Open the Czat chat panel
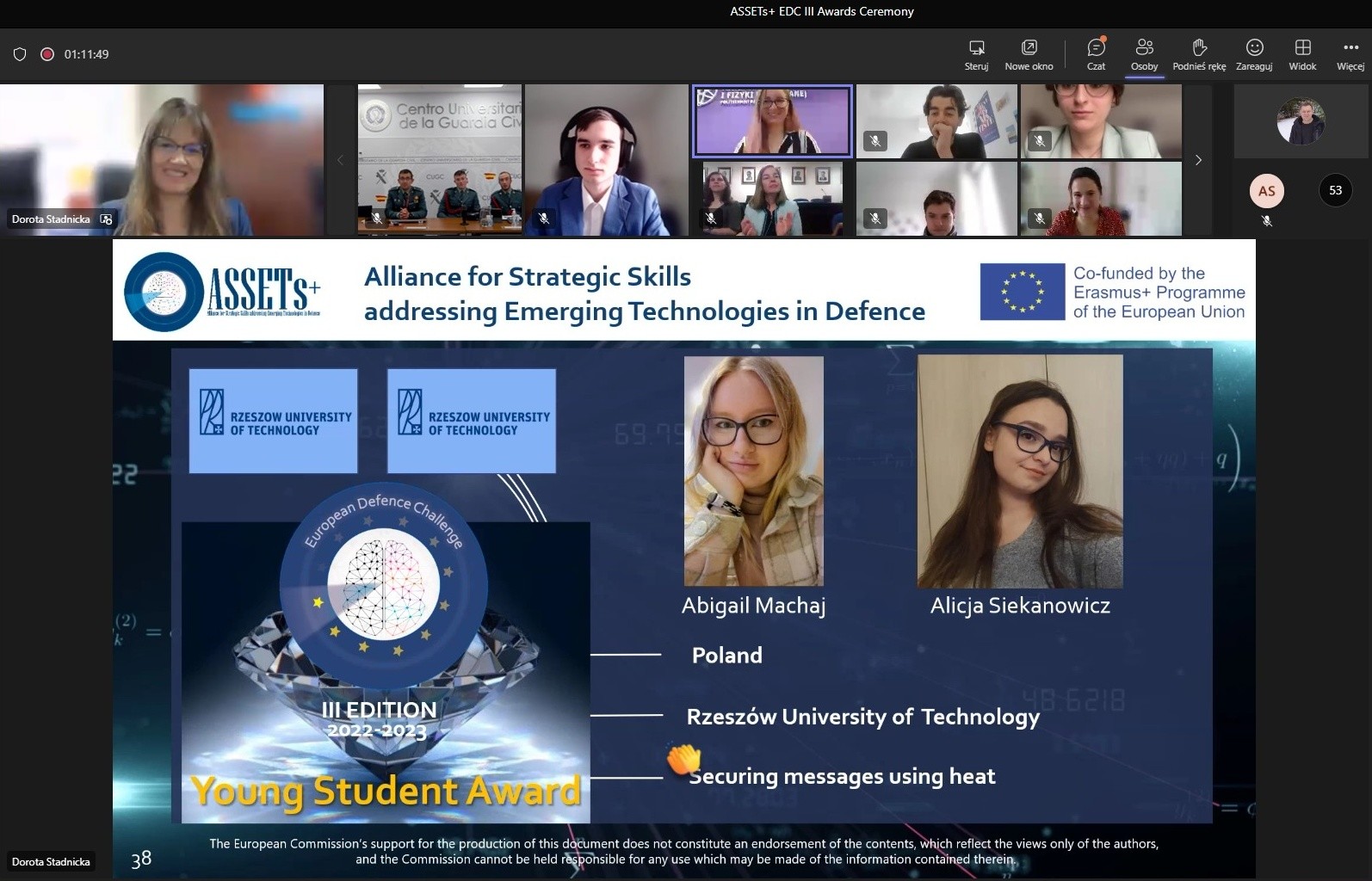This screenshot has height=881, width=1372. click(x=1096, y=54)
